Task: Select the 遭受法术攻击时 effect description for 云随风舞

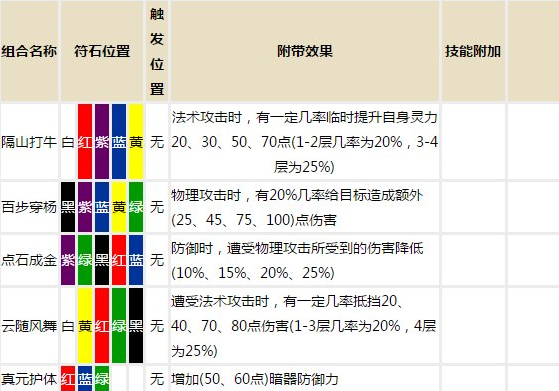Action: (304, 326)
